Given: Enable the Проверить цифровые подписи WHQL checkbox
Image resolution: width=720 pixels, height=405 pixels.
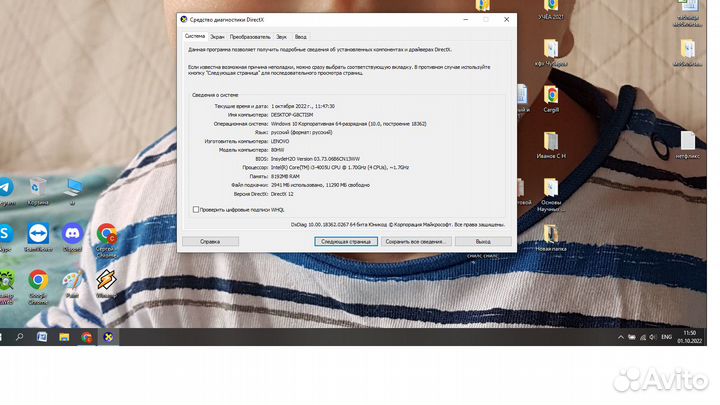Looking at the screenshot, I should 196,209.
